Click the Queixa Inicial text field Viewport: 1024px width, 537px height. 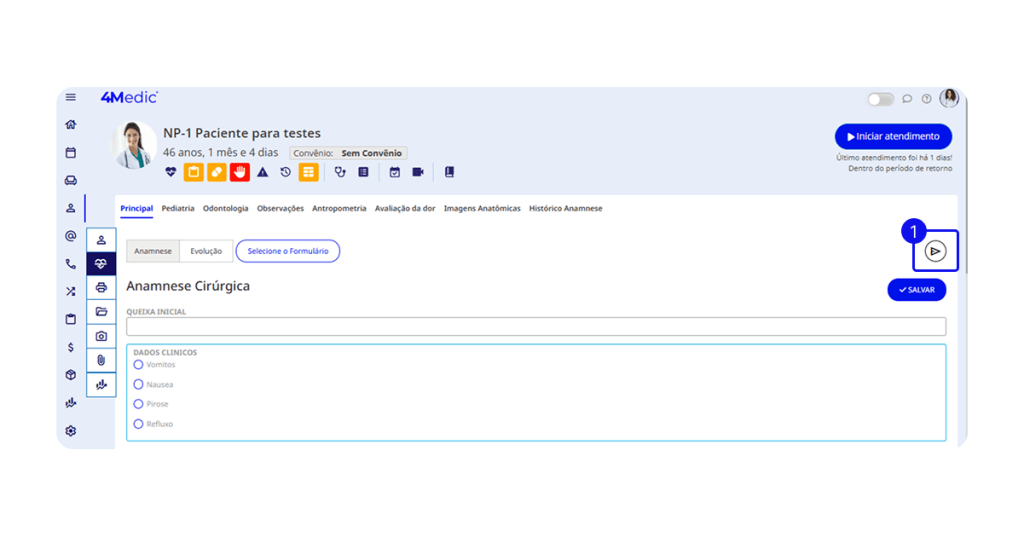[x=535, y=326]
